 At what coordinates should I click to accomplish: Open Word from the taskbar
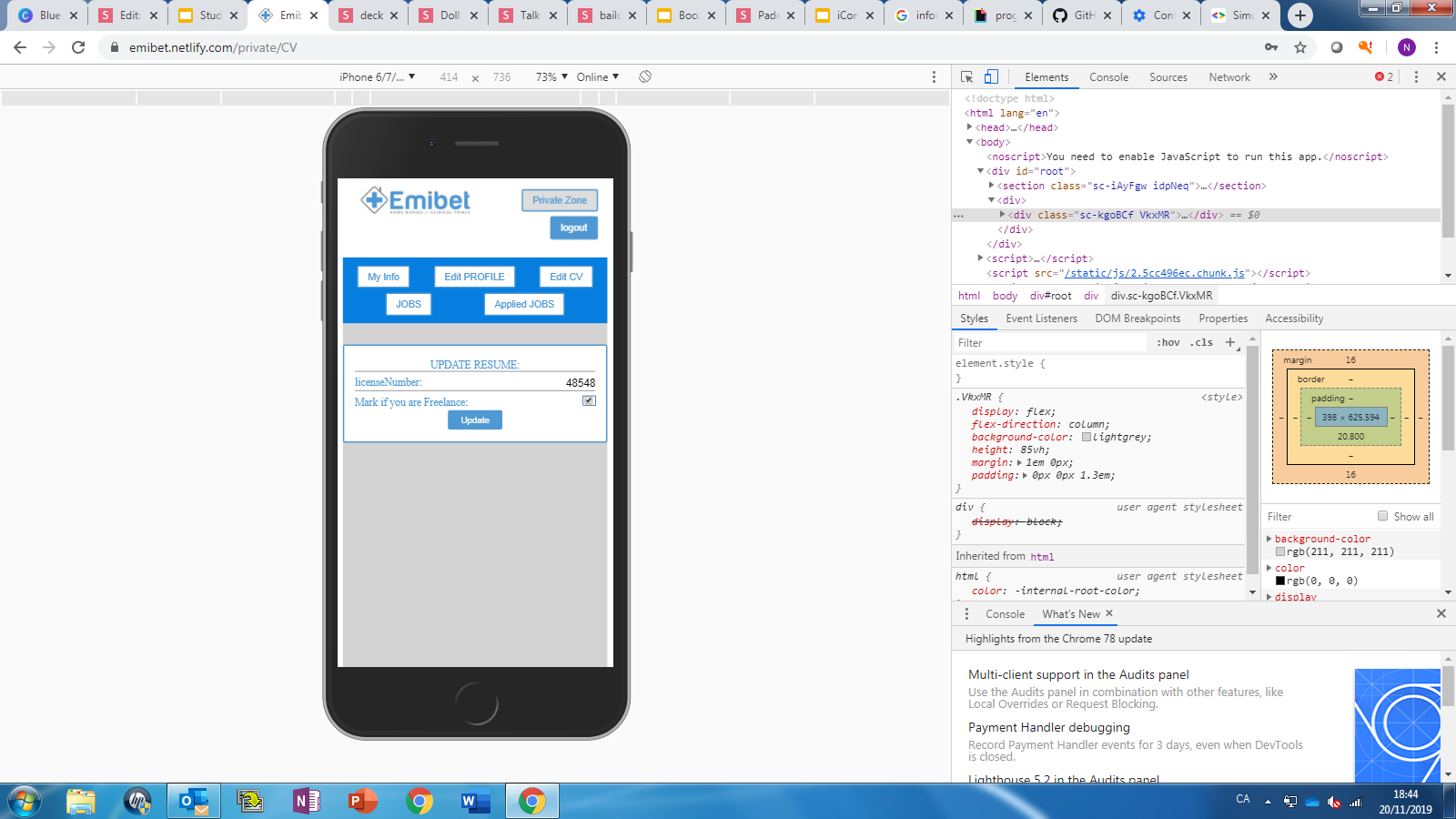[476, 801]
